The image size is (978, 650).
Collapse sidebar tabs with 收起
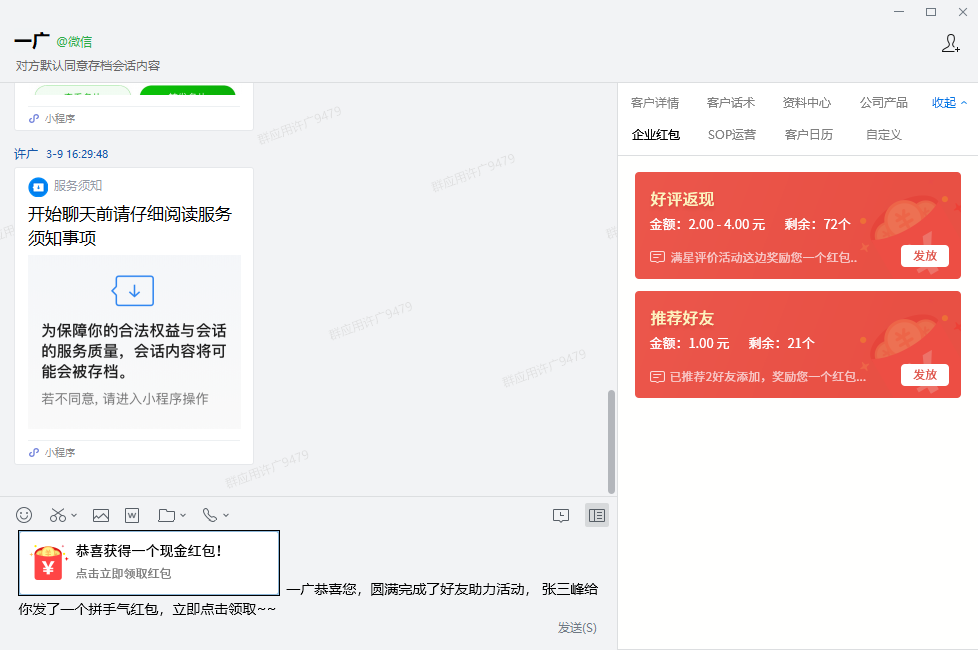point(949,102)
